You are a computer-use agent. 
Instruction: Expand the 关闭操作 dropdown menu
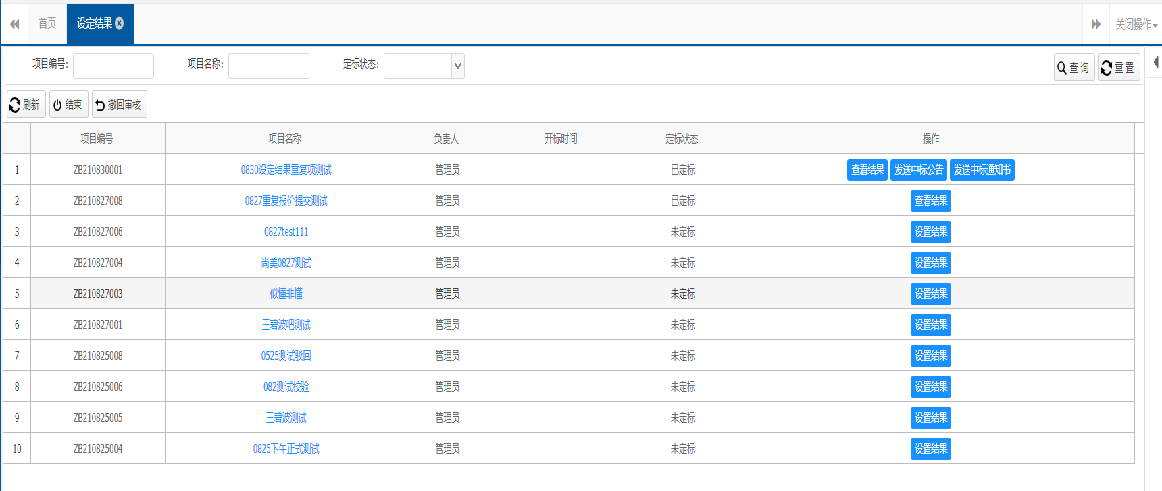1136,24
